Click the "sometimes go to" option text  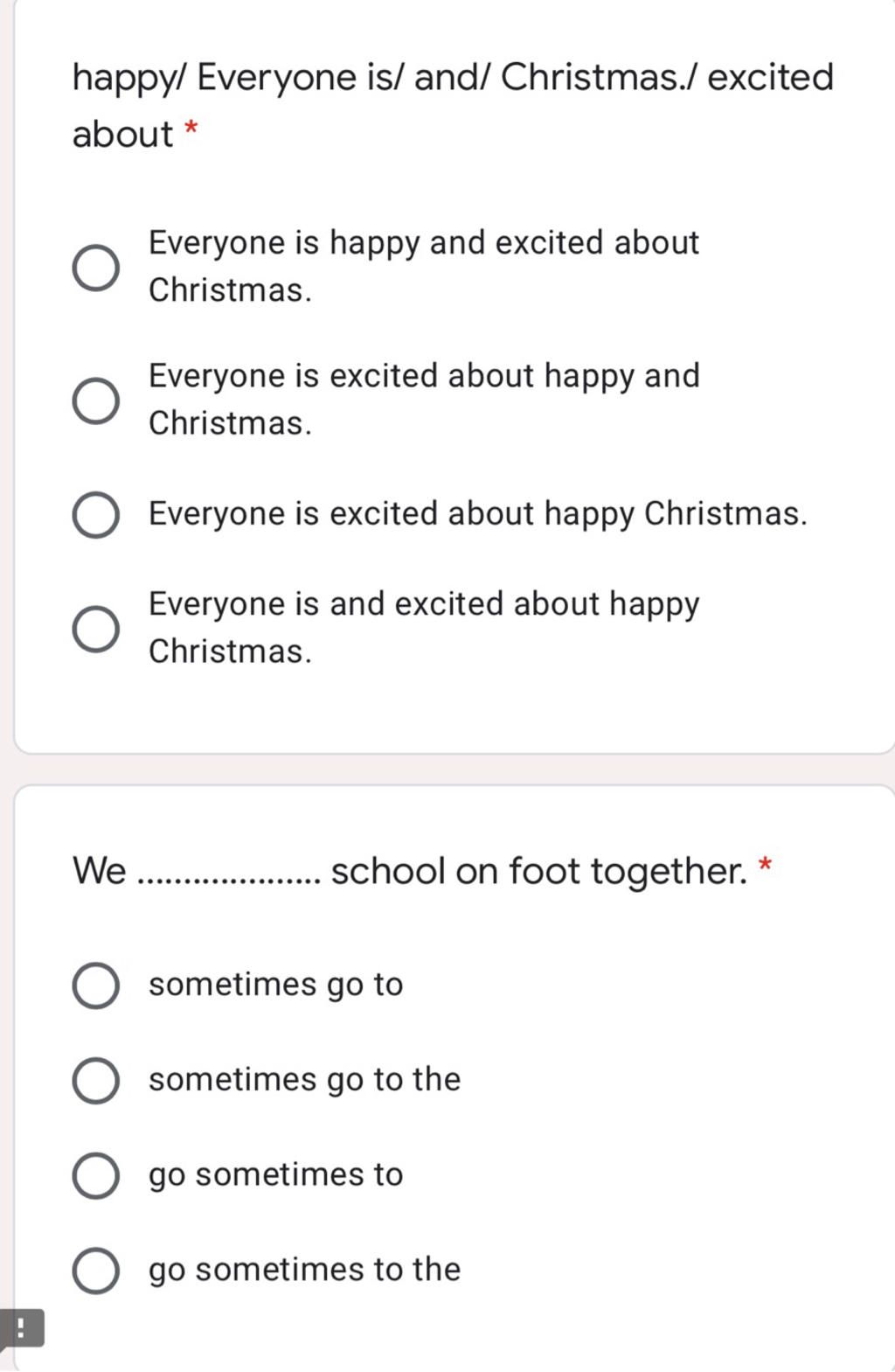276,985
